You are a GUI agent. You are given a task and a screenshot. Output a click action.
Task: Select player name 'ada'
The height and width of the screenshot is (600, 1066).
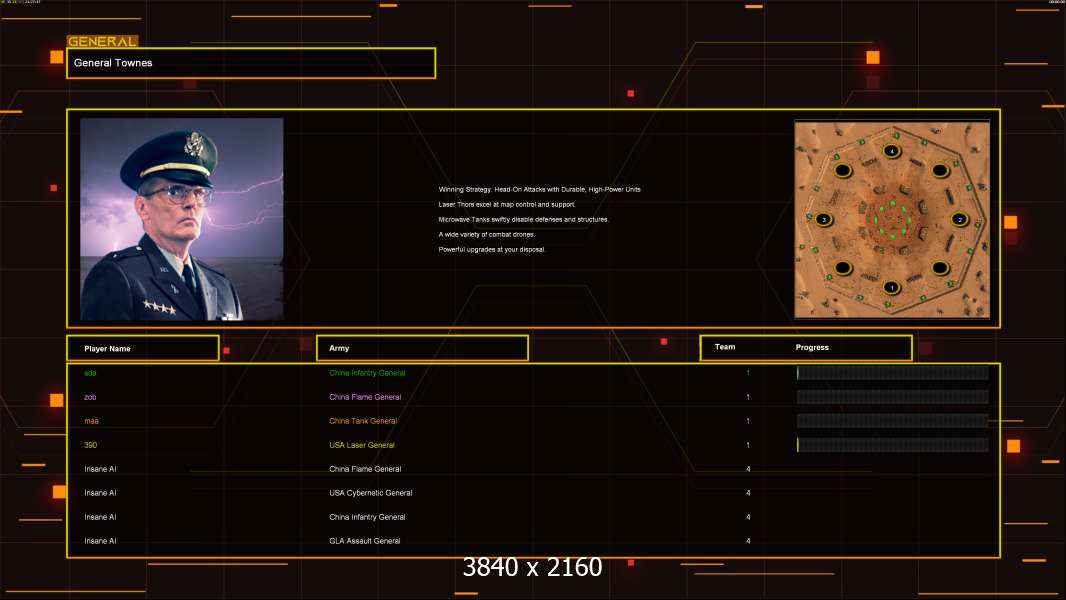[x=90, y=373]
